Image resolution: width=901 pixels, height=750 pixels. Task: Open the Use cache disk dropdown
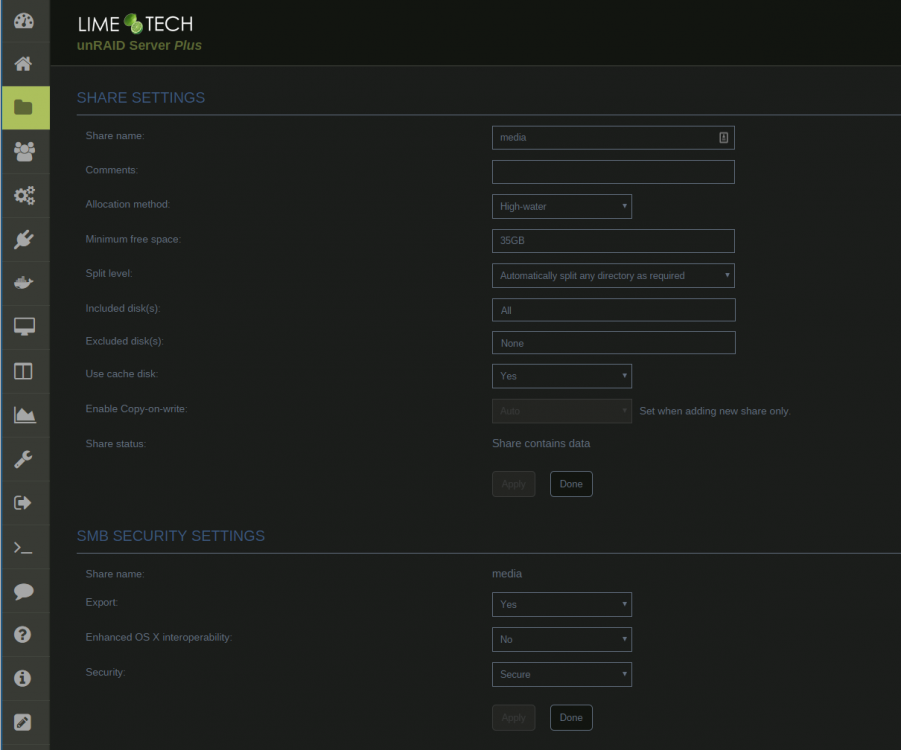(561, 376)
